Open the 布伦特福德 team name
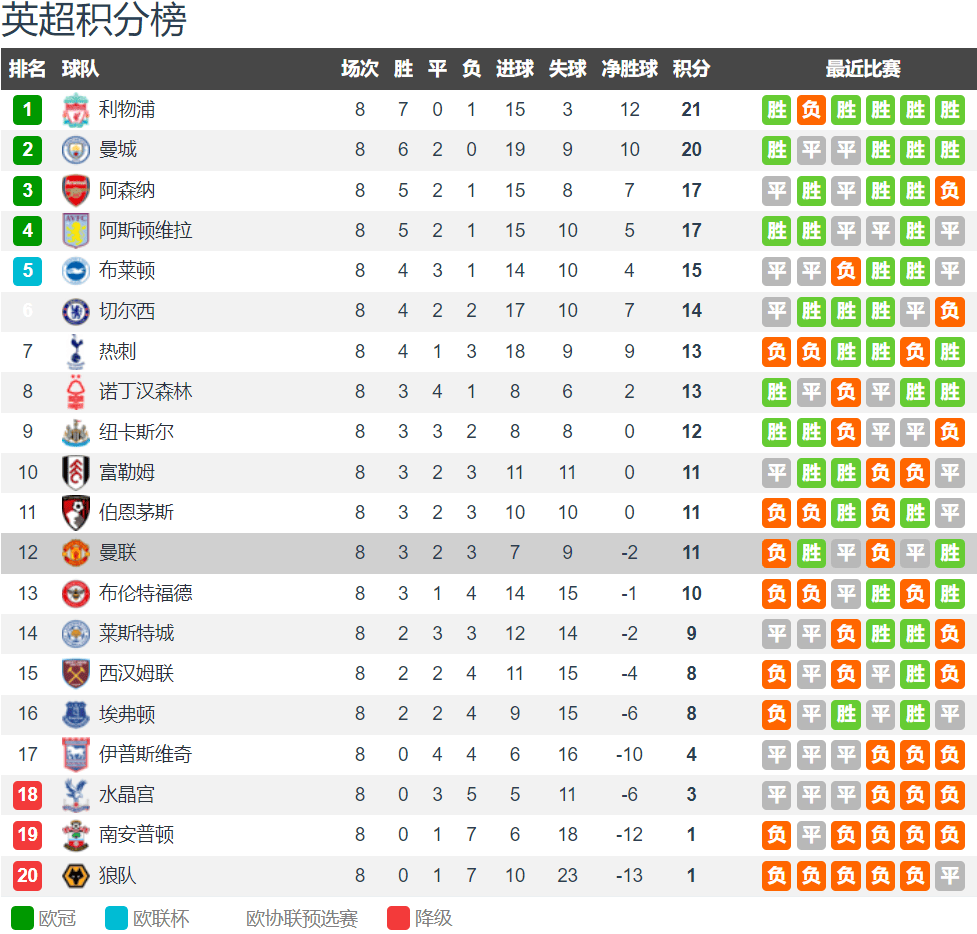 pos(145,593)
